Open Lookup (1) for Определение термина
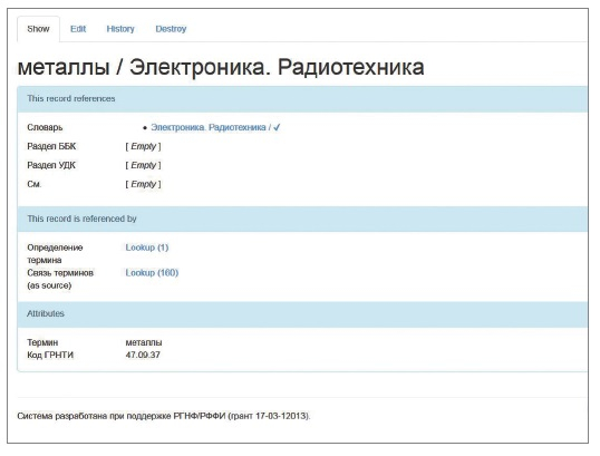 tap(147, 247)
